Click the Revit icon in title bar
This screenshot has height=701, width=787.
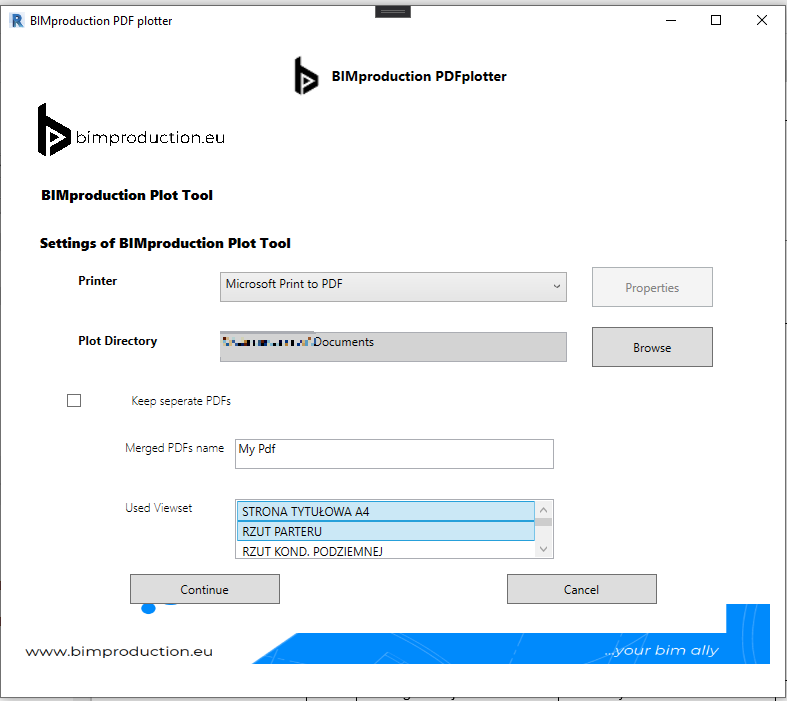point(17,21)
